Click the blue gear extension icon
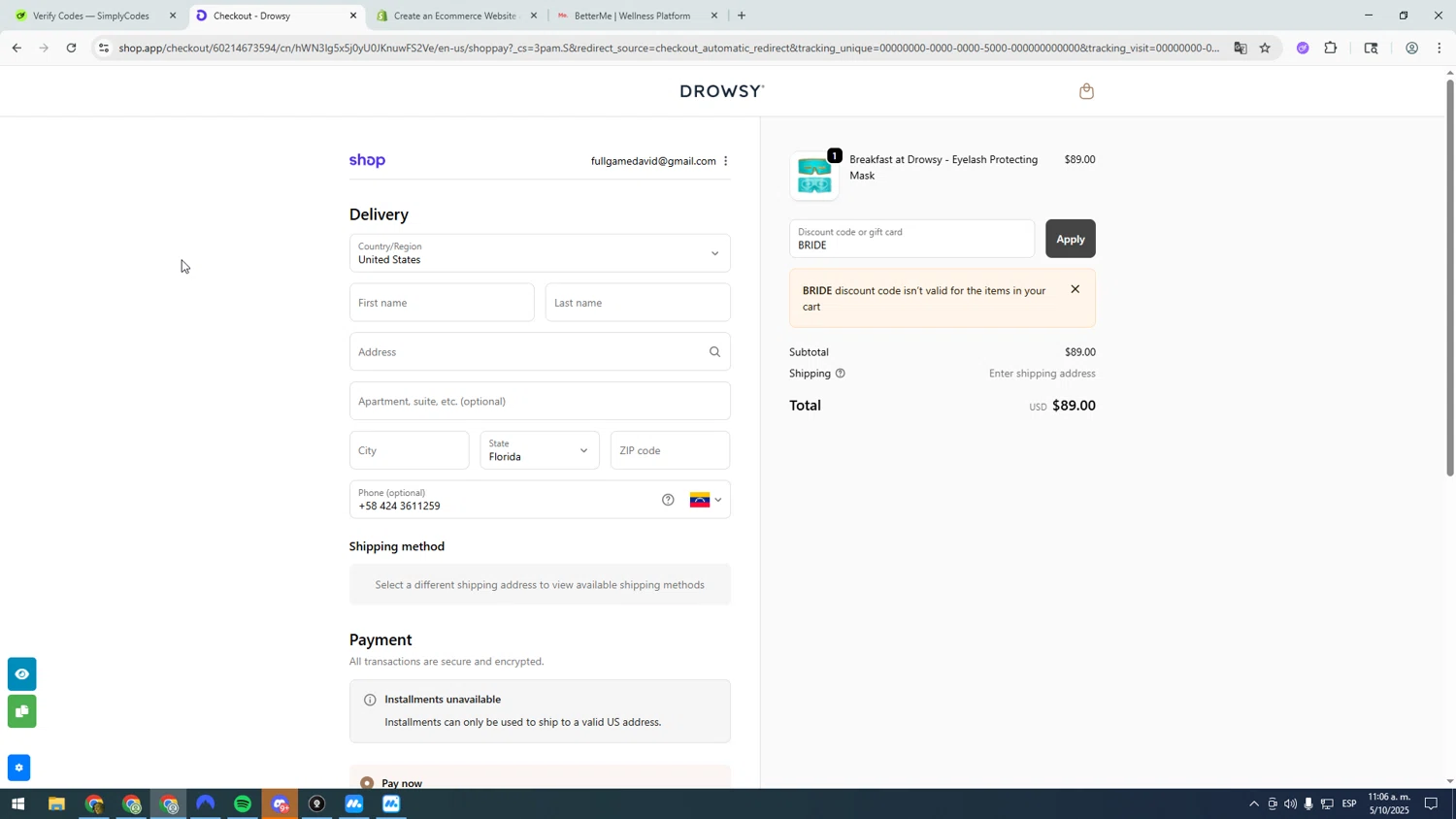The height and width of the screenshot is (819, 1456). (18, 768)
